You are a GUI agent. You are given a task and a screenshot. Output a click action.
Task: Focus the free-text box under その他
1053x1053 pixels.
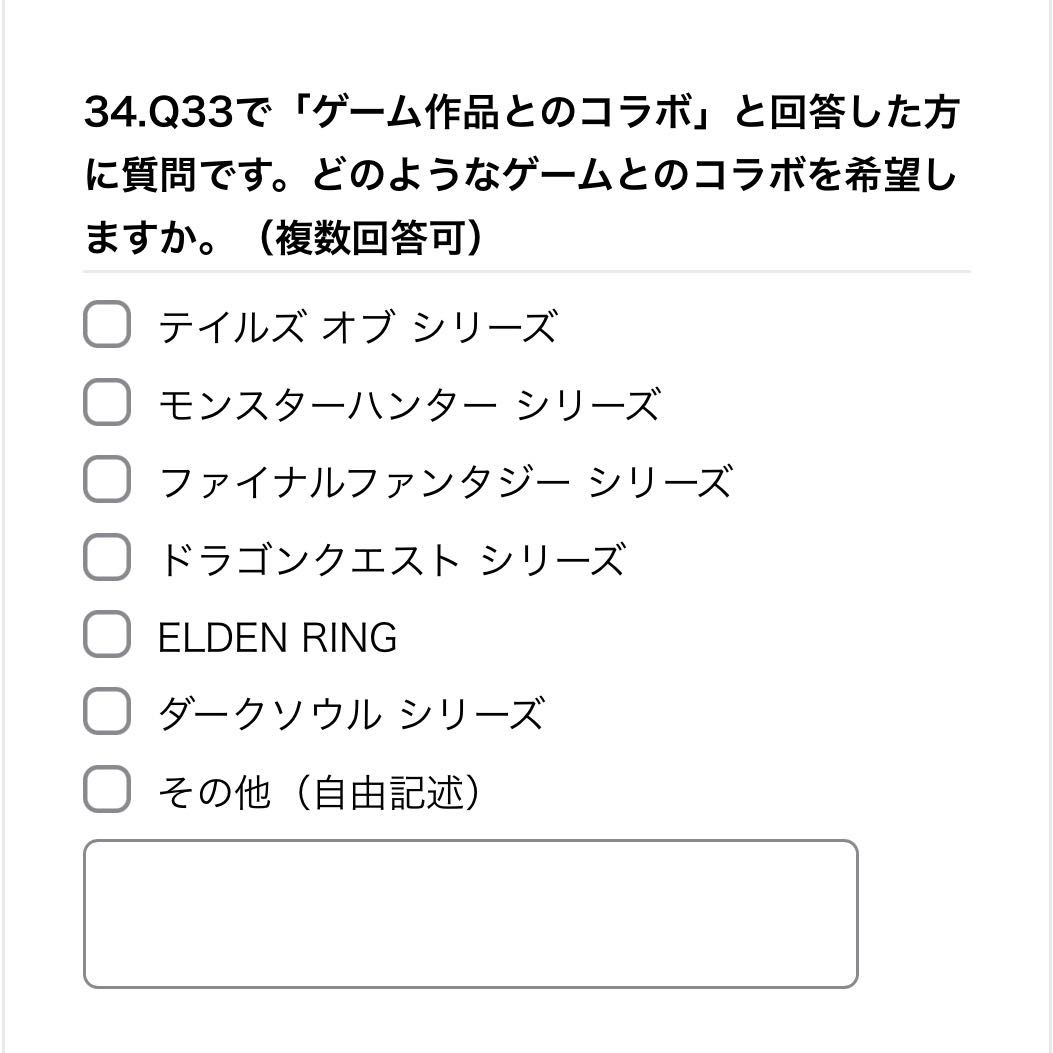coord(470,914)
